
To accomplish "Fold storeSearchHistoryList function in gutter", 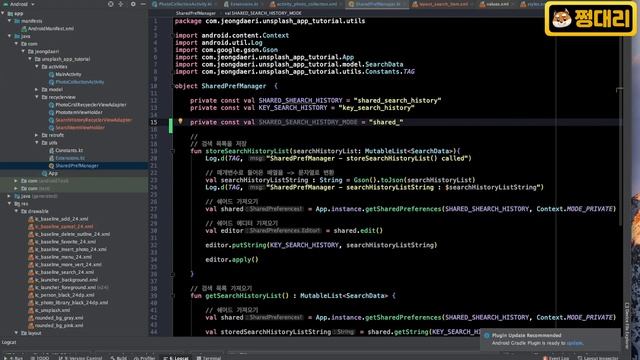I will pos(172,151).
